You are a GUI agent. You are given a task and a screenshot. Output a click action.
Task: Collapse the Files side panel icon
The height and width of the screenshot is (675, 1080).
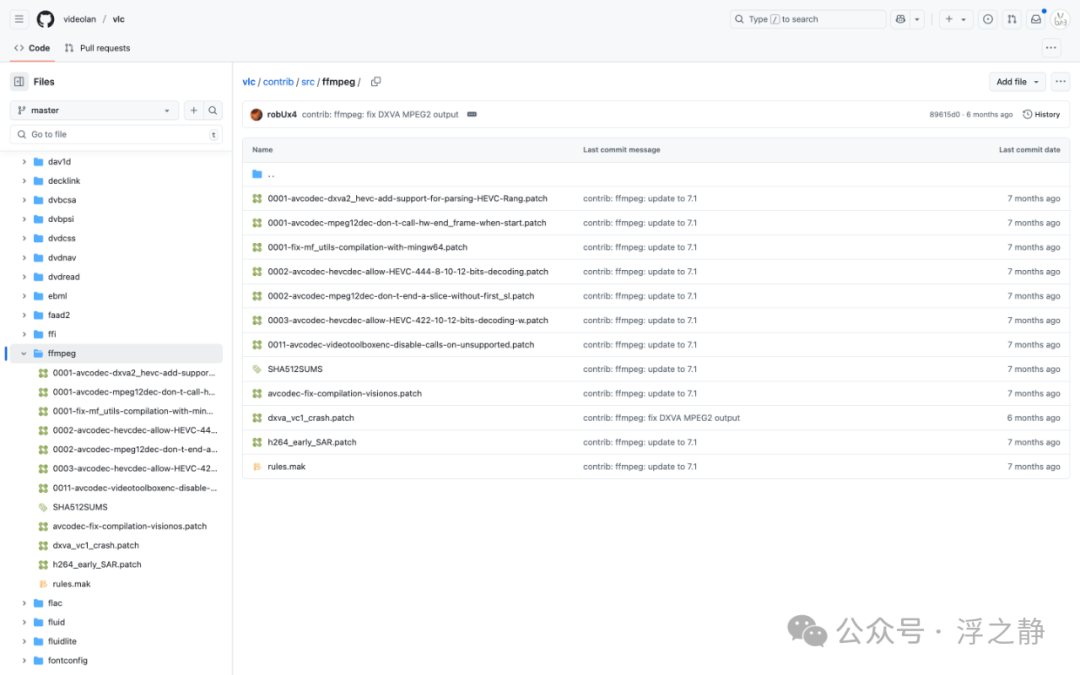(x=19, y=81)
